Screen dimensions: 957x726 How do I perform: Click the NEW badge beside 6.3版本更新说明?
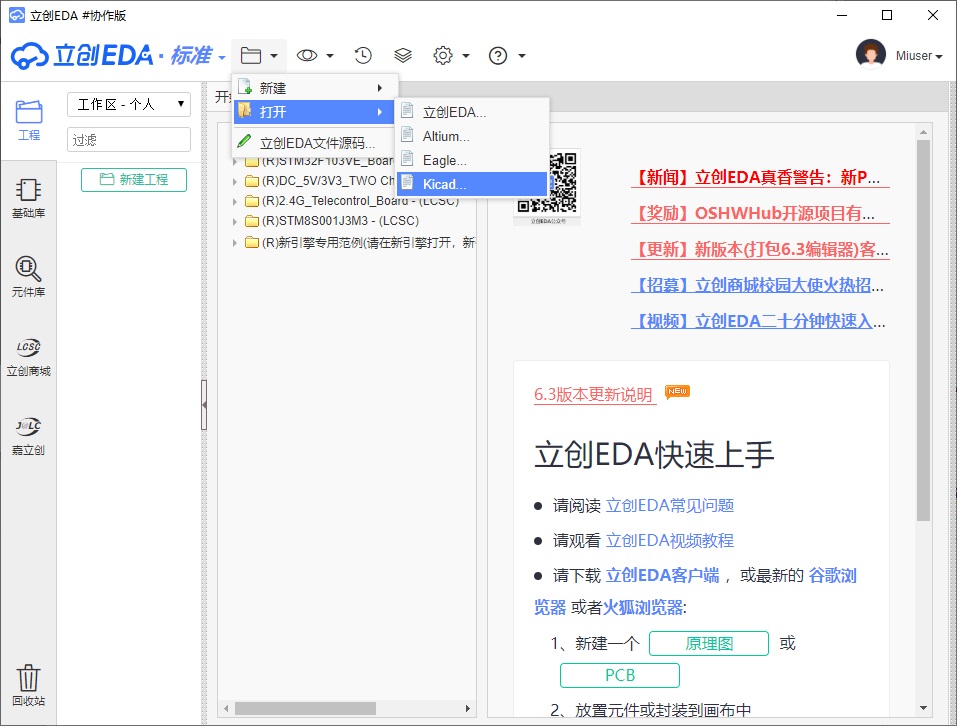677,391
